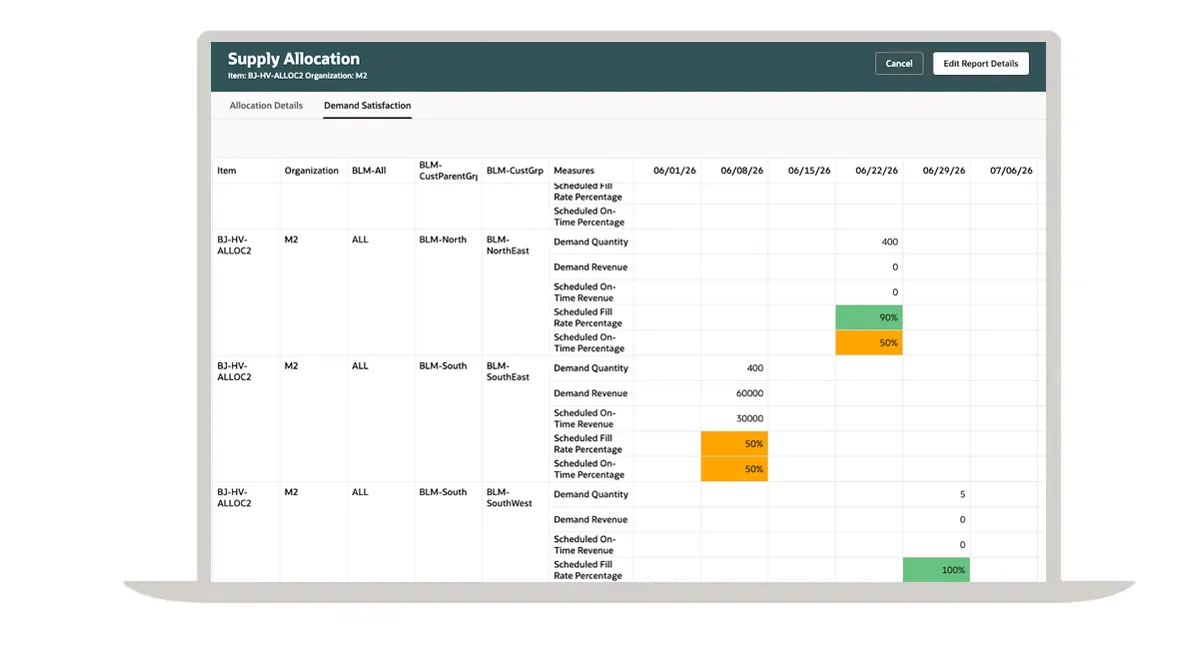Click the Item column header

pyautogui.click(x=227, y=171)
